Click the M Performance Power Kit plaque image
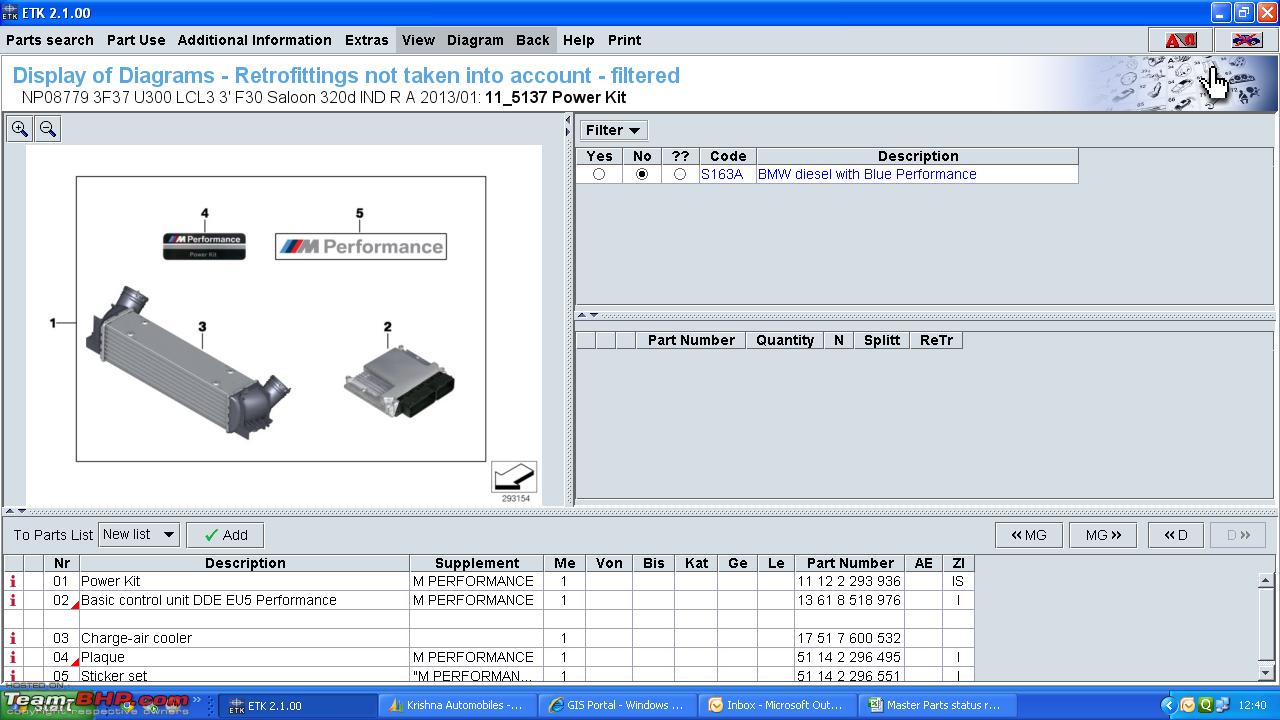Viewport: 1280px width, 720px height. tap(204, 246)
